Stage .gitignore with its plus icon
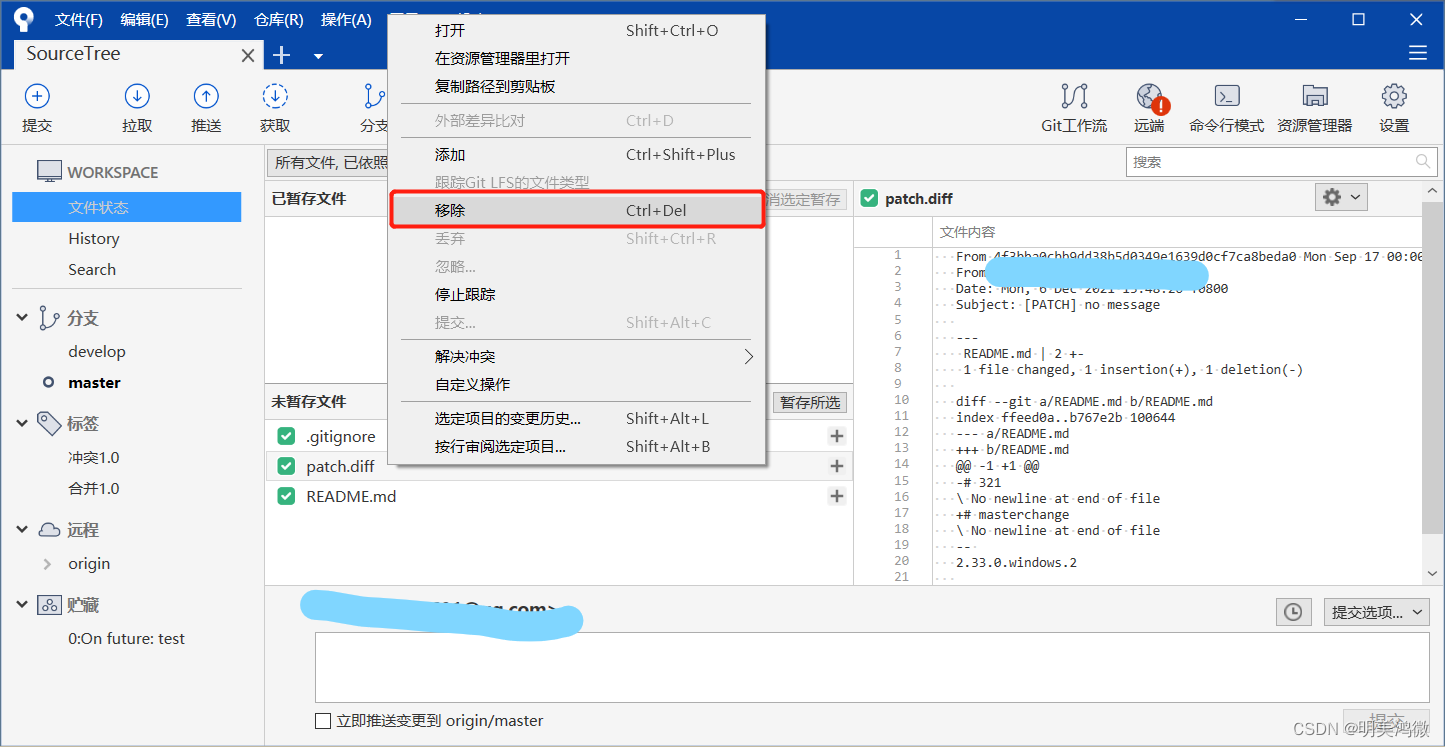Screen dimensions: 1445x747 (x=837, y=436)
